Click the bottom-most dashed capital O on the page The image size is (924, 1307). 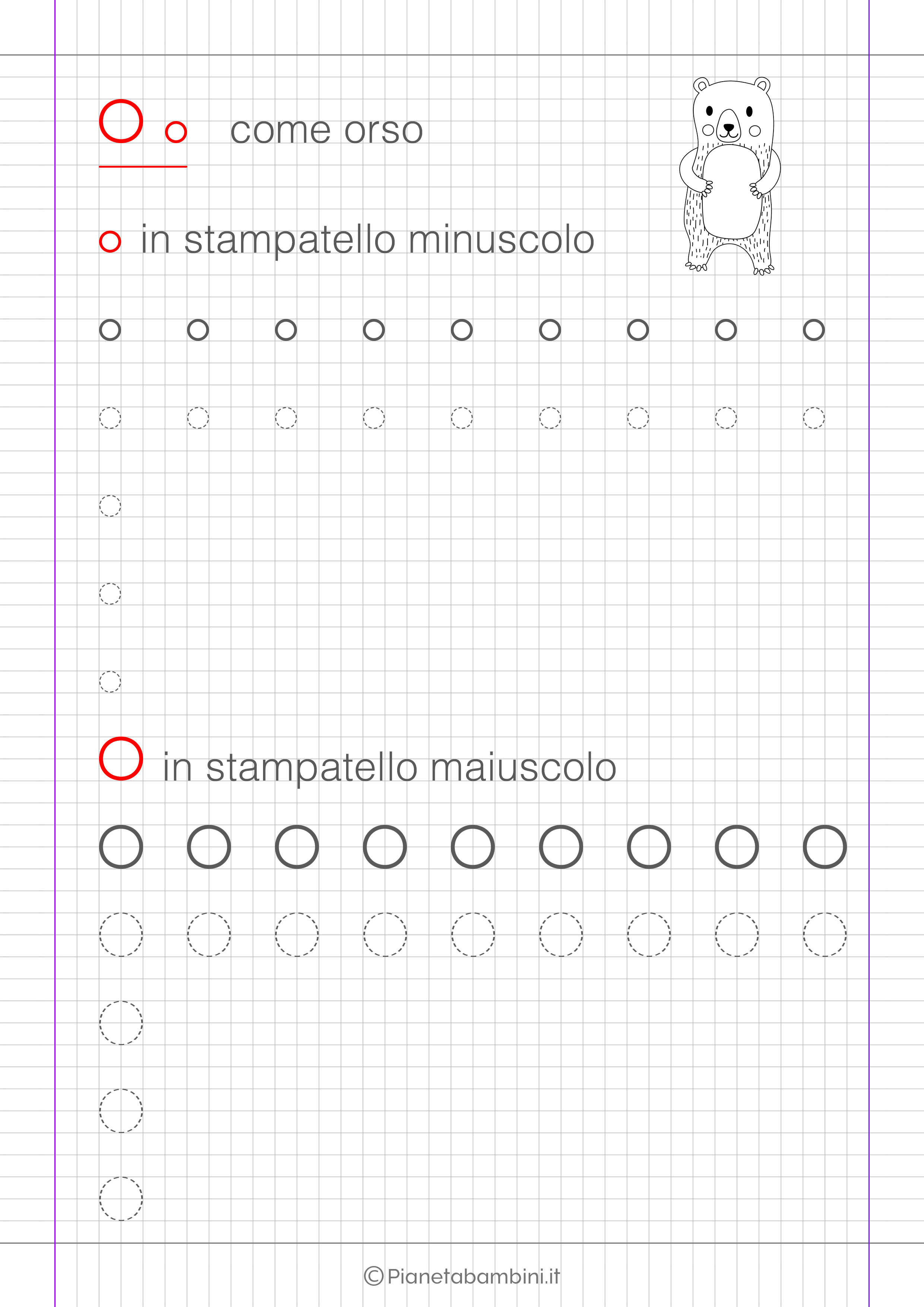[x=121, y=1198]
